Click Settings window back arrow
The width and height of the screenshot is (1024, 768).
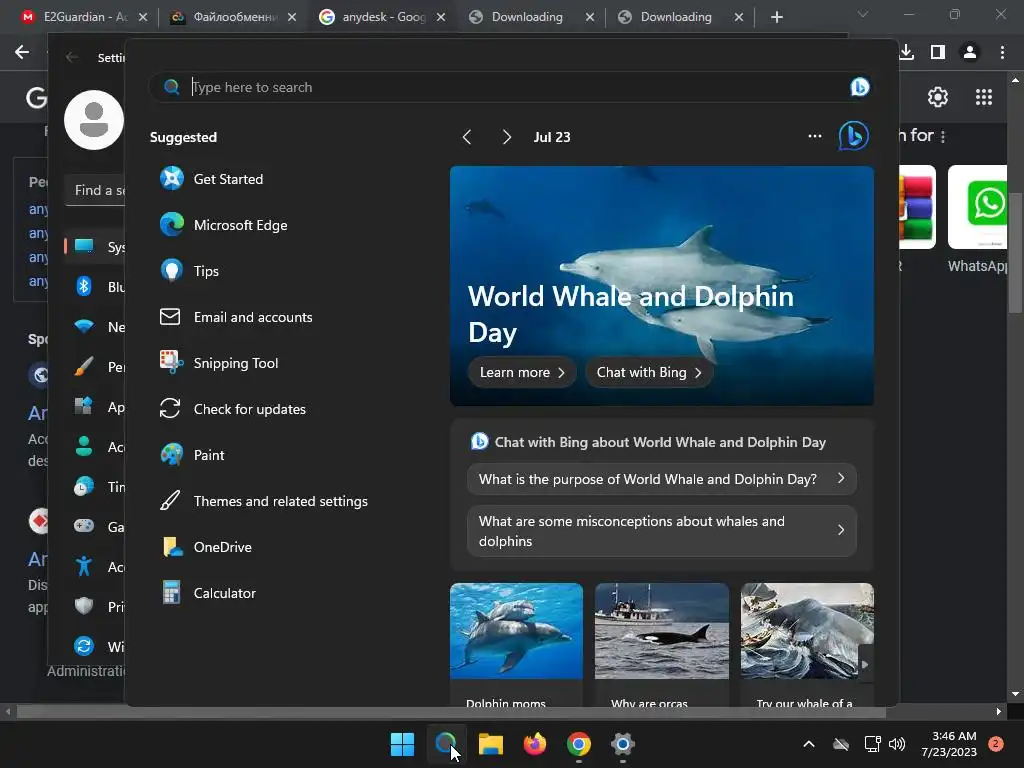click(72, 57)
